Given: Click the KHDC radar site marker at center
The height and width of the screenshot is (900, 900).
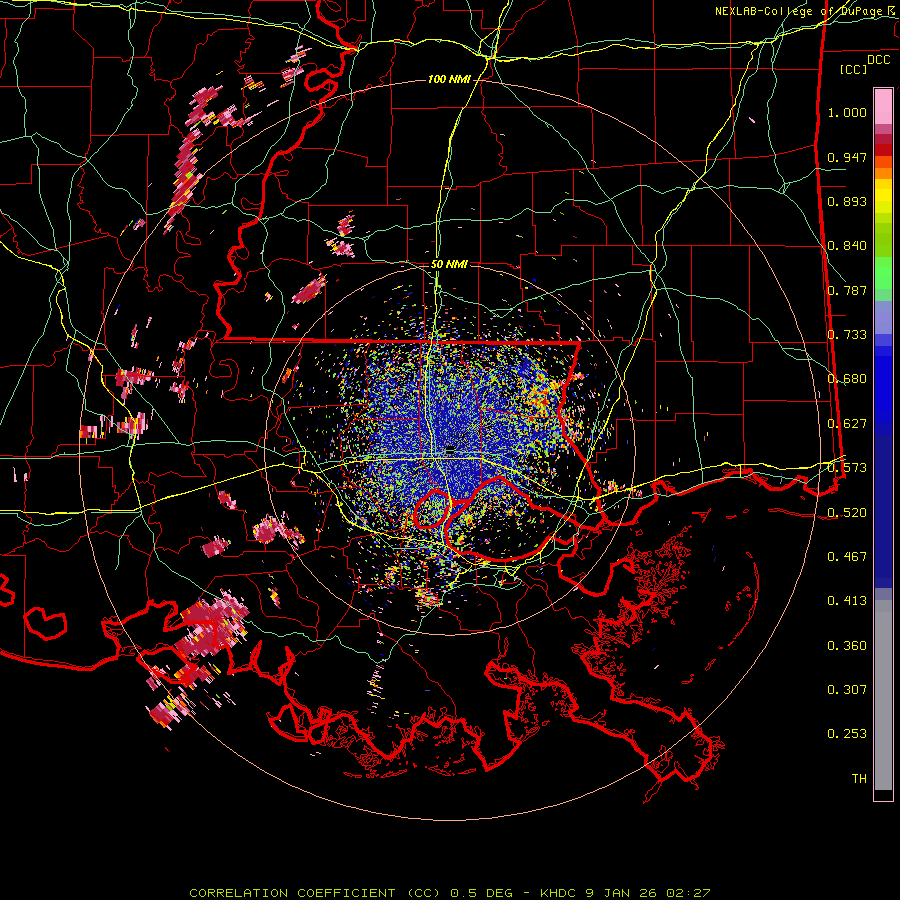Looking at the screenshot, I should 451,449.
